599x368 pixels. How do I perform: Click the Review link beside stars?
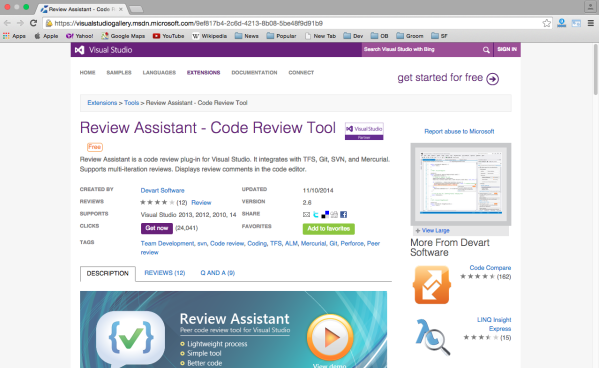click(x=201, y=203)
